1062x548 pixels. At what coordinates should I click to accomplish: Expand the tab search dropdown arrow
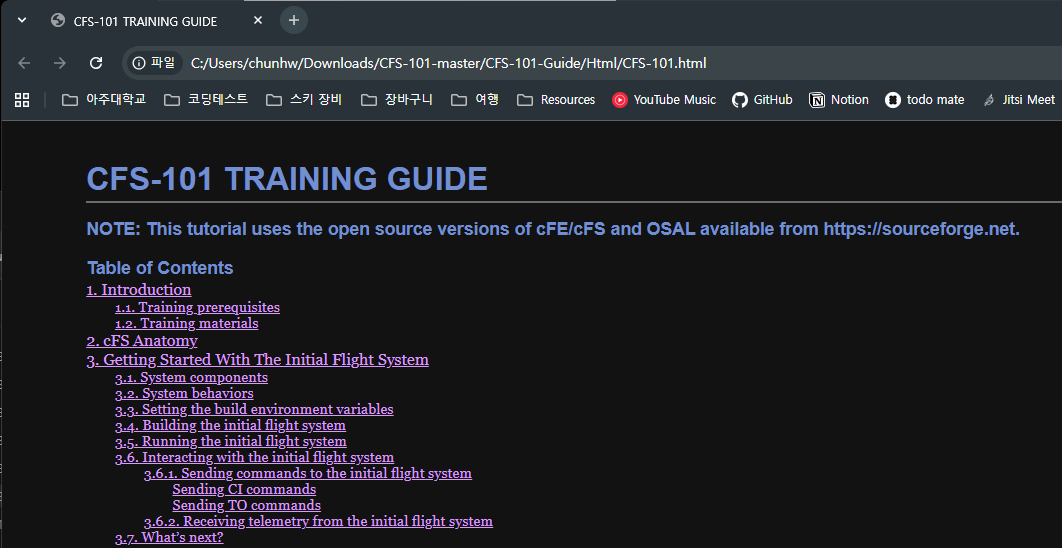[x=22, y=20]
